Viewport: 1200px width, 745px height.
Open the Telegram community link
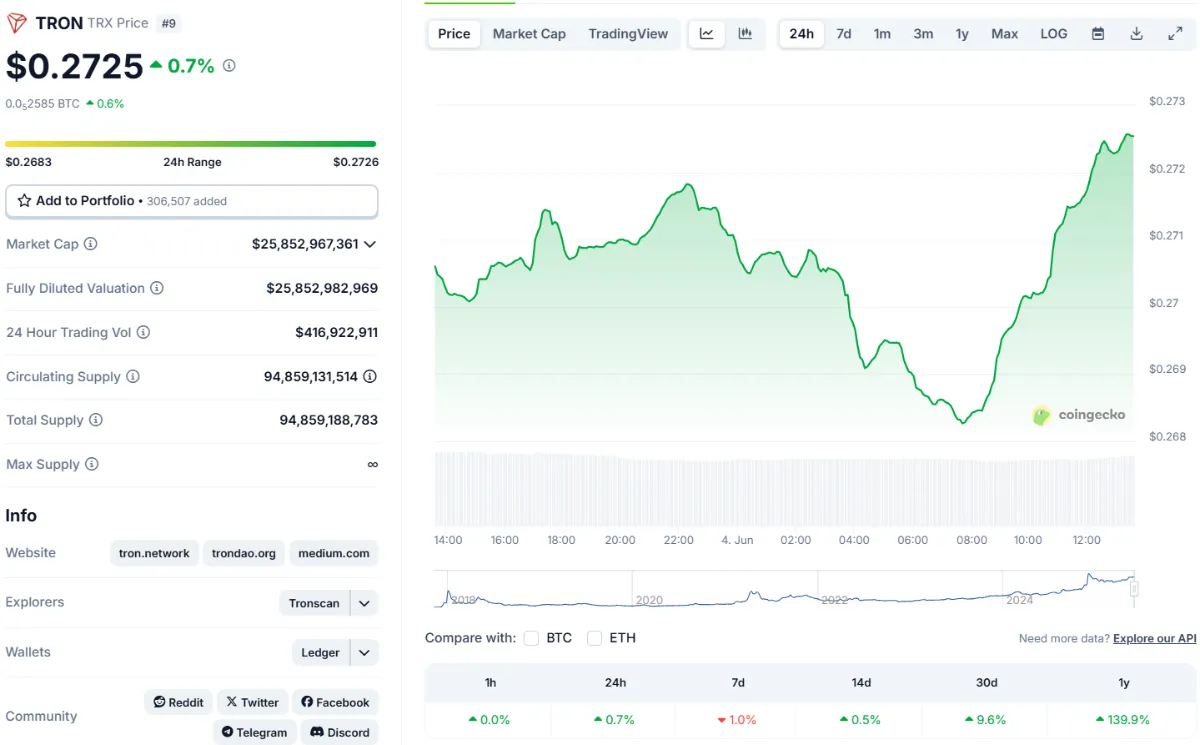point(254,732)
